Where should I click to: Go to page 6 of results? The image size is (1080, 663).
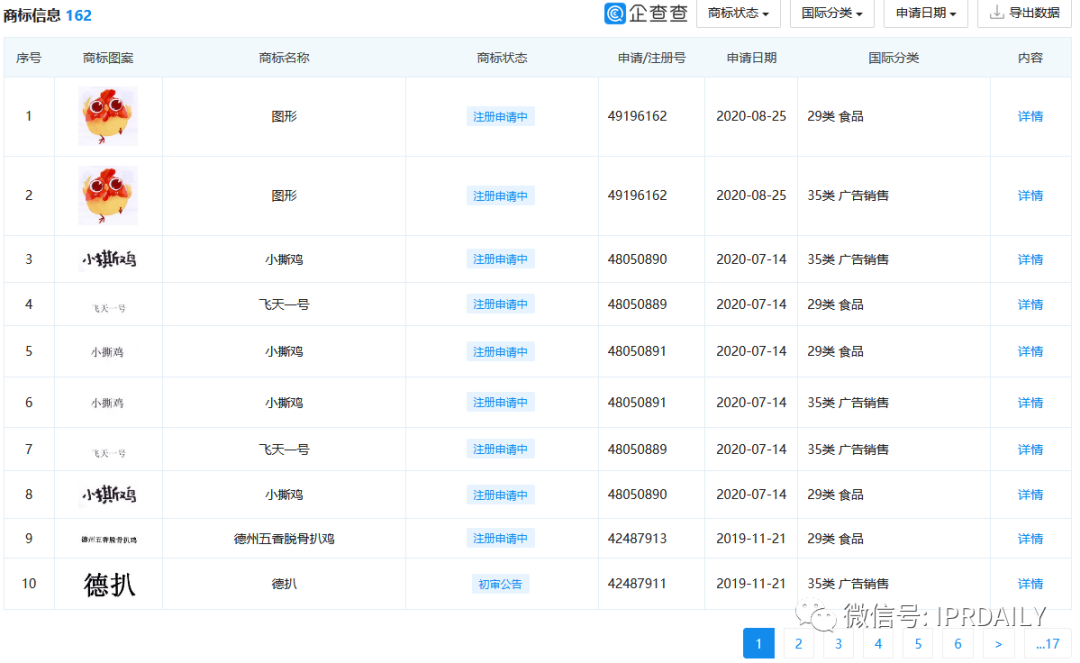[958, 644]
